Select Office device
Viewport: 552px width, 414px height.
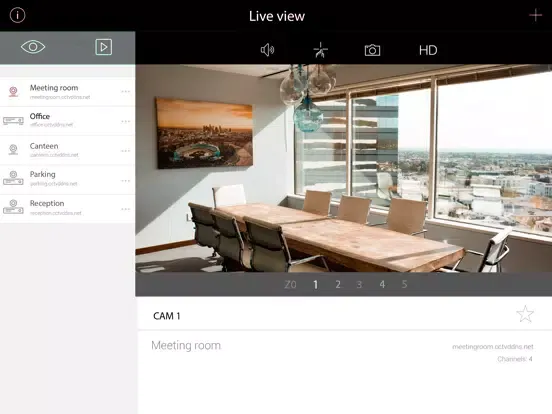[67, 121]
